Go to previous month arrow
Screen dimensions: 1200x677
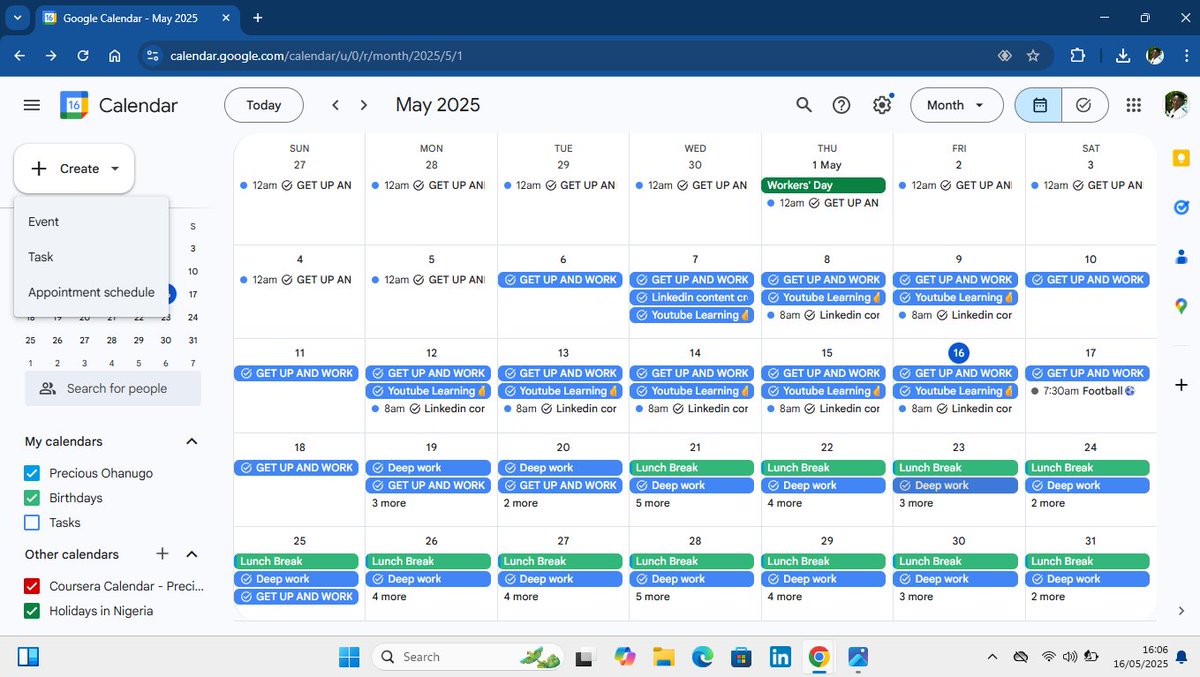tap(336, 105)
